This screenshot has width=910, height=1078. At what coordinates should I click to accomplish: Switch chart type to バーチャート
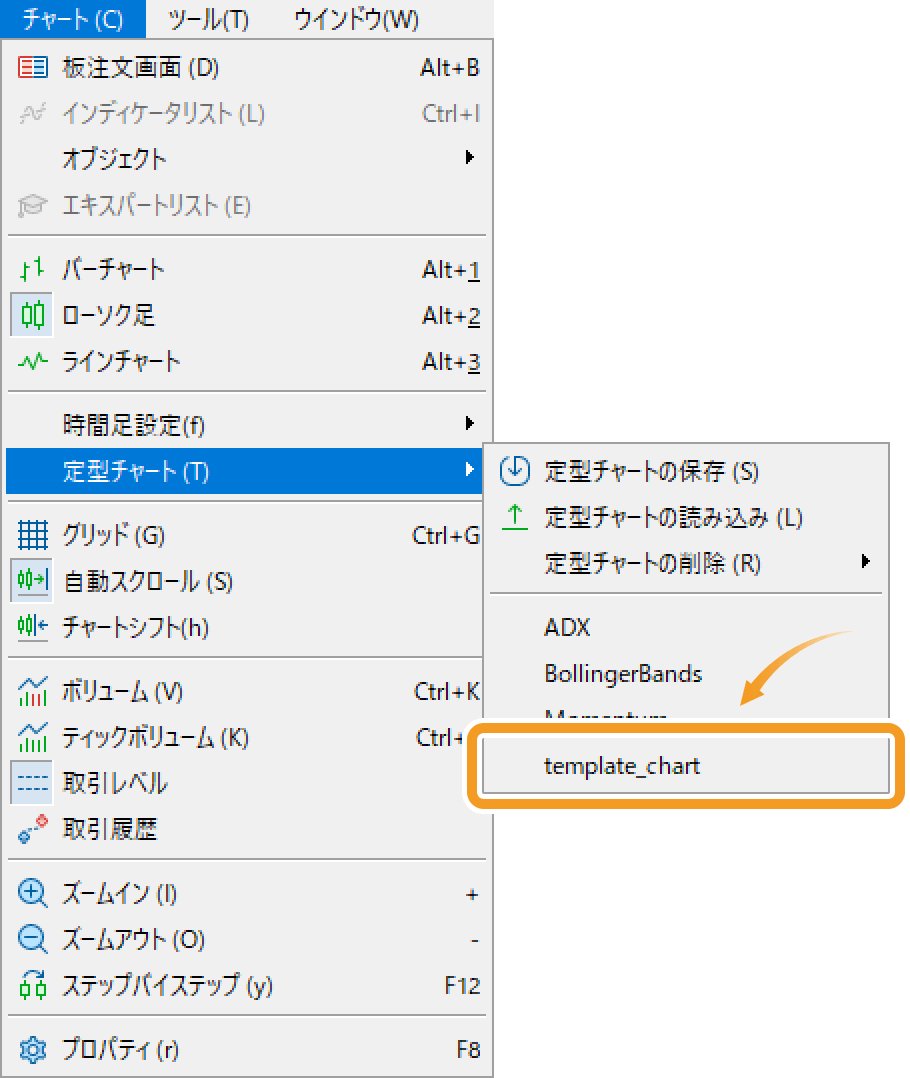click(247, 269)
